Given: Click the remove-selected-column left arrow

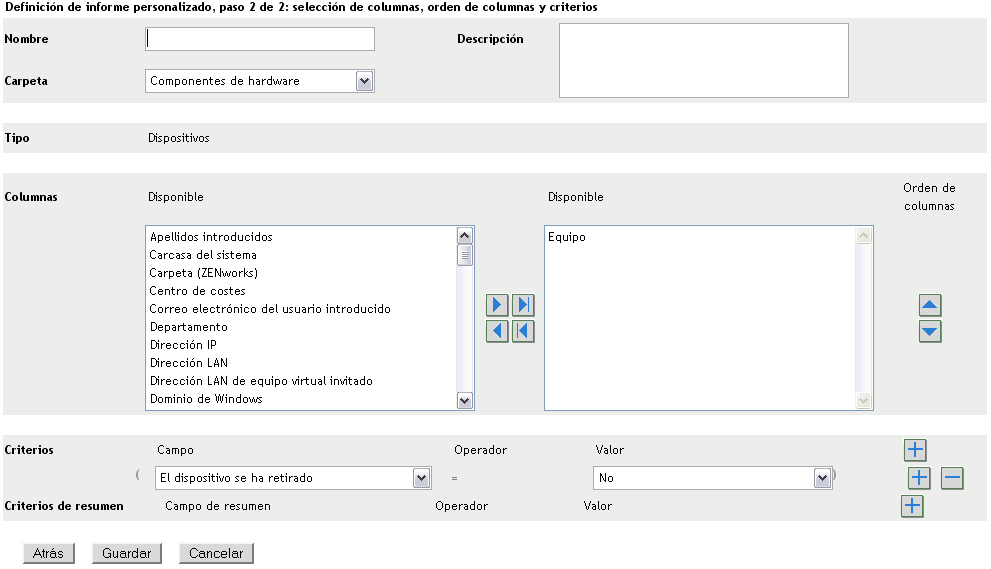Looking at the screenshot, I should pos(497,331).
